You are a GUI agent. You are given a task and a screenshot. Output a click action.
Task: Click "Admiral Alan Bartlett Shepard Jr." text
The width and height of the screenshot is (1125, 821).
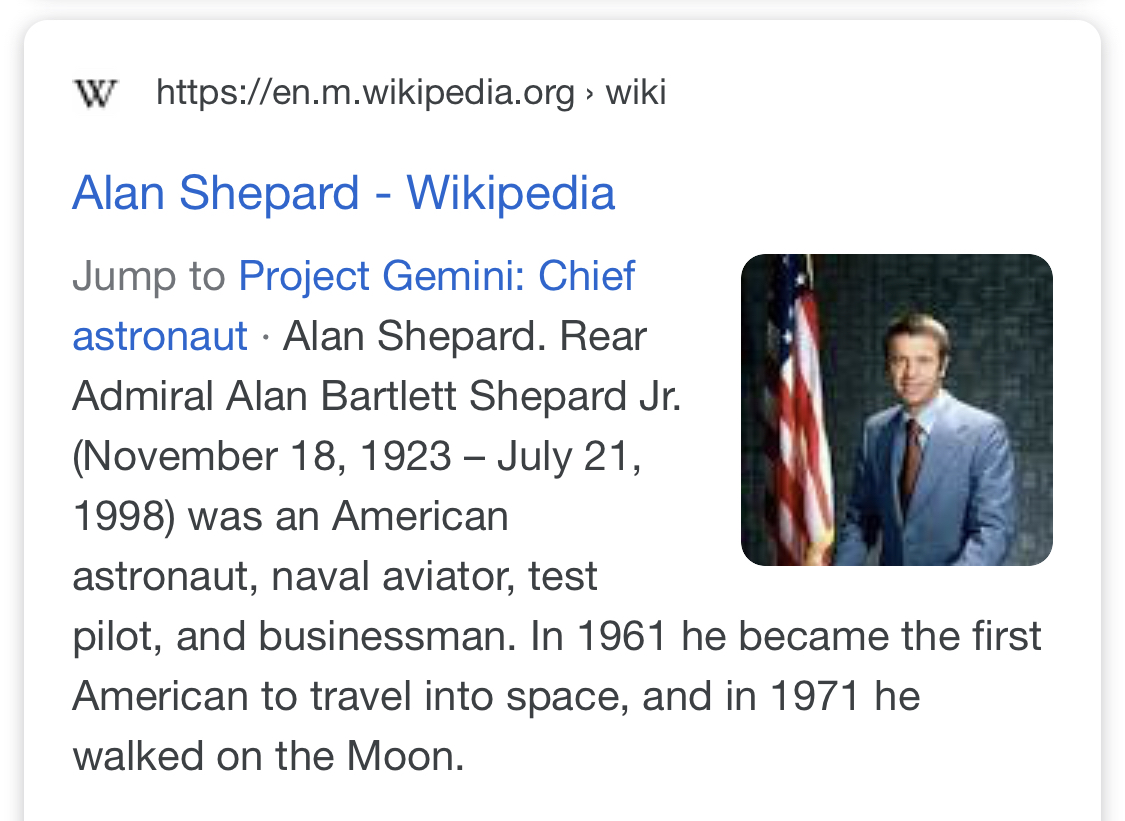tap(377, 396)
